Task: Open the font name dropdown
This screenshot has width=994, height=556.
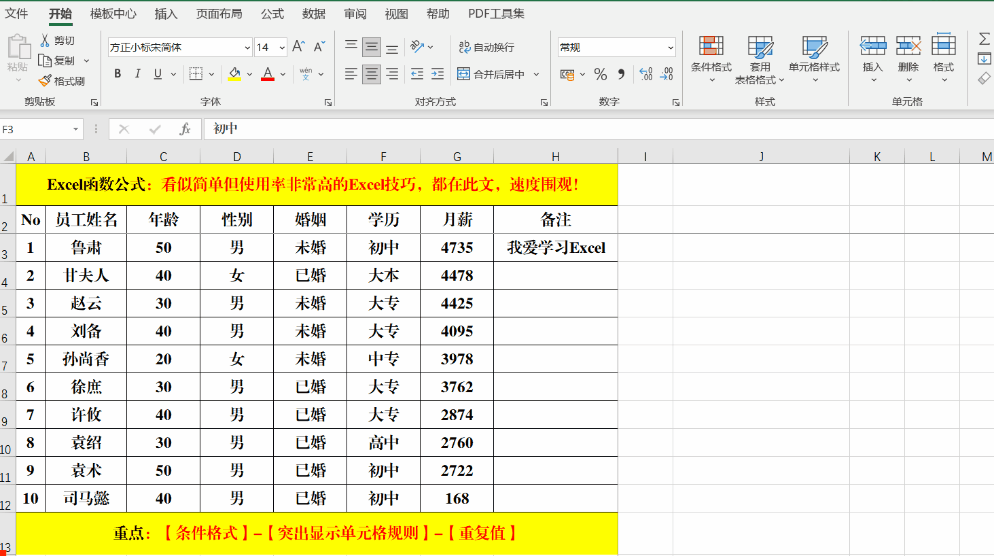Action: tap(247, 48)
